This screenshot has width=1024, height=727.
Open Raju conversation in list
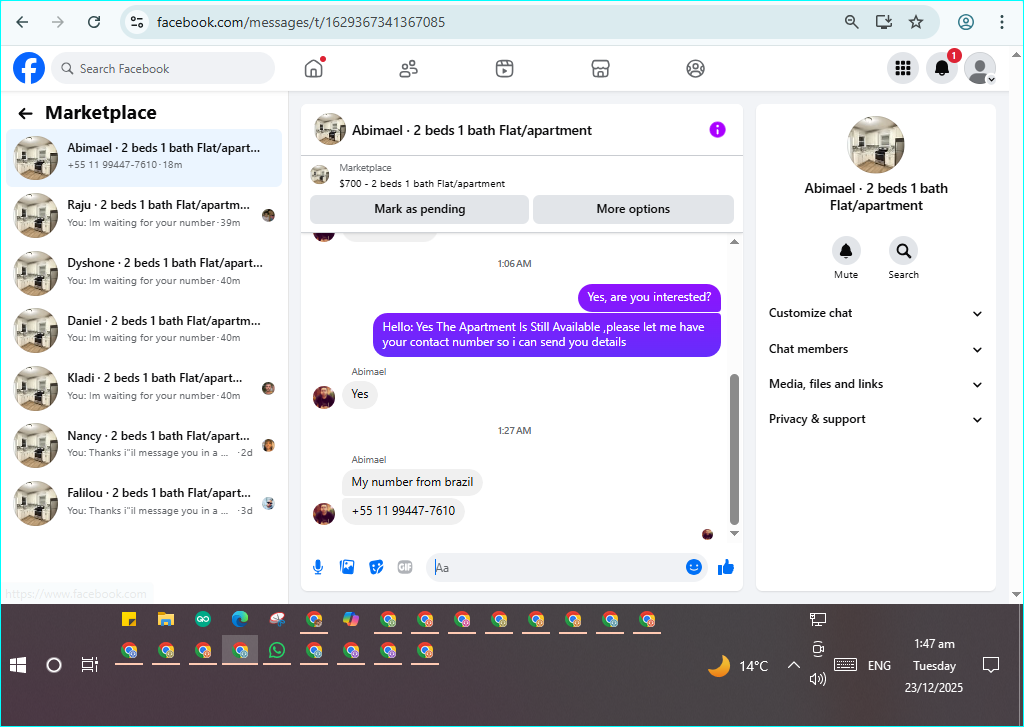point(144,215)
